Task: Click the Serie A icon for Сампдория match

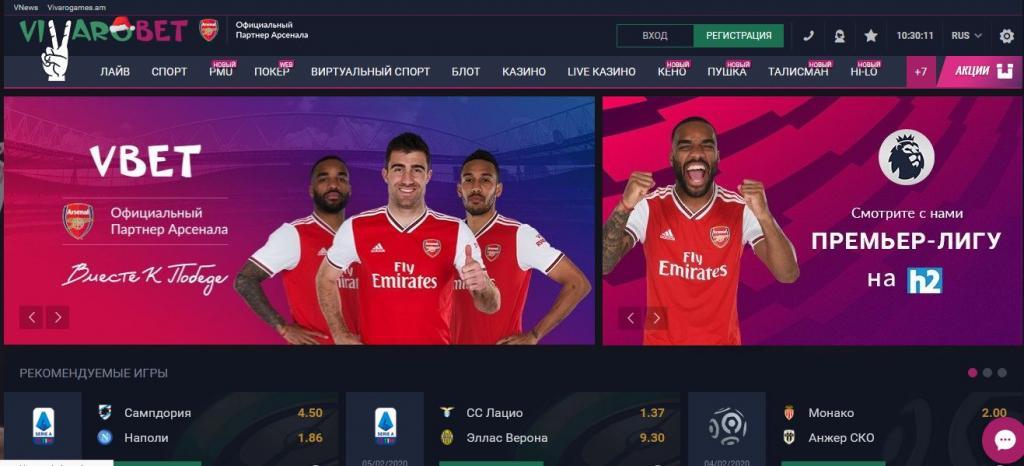Action: click(x=43, y=426)
